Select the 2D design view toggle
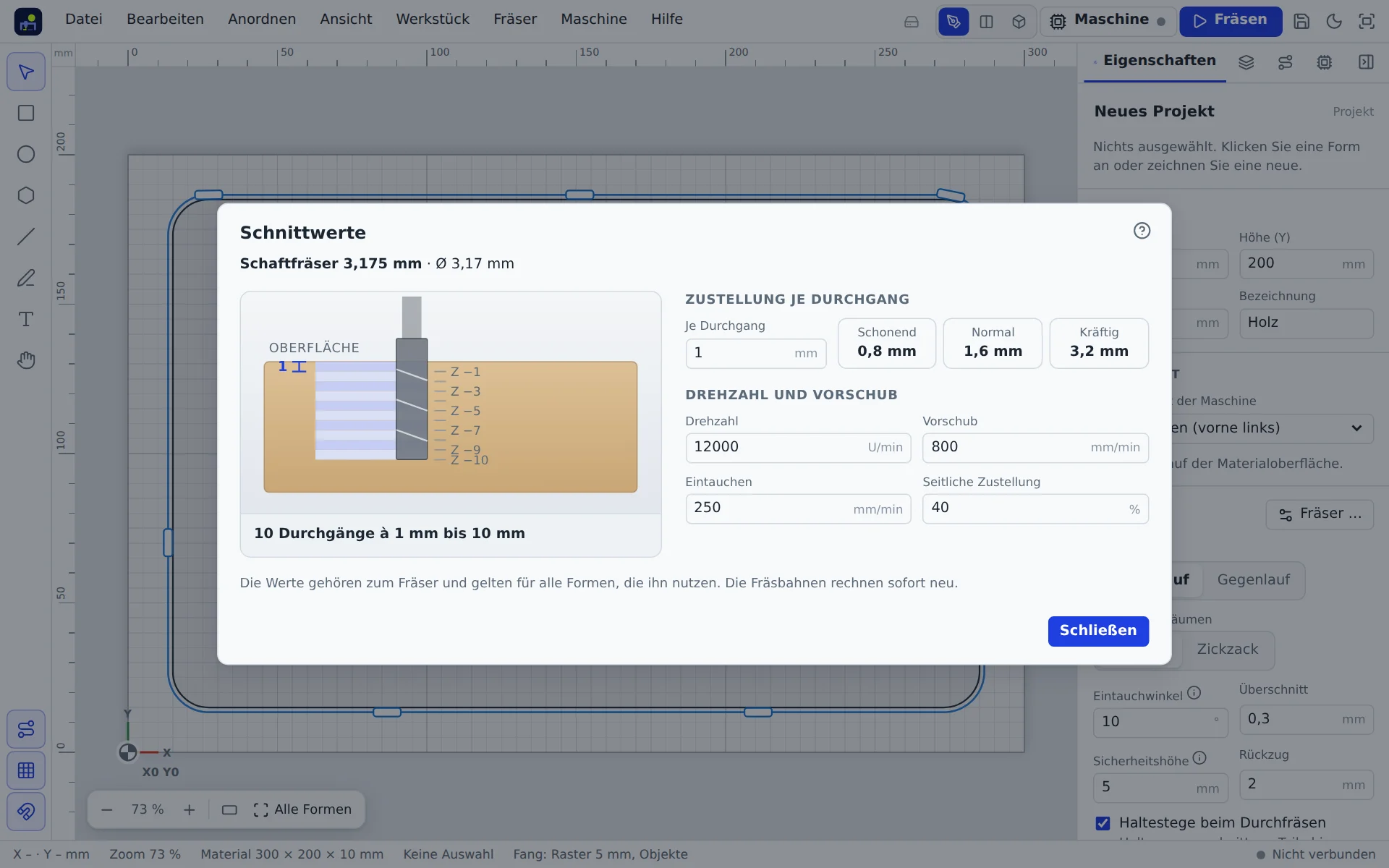Screen dimensions: 1389x868 pos(953,22)
